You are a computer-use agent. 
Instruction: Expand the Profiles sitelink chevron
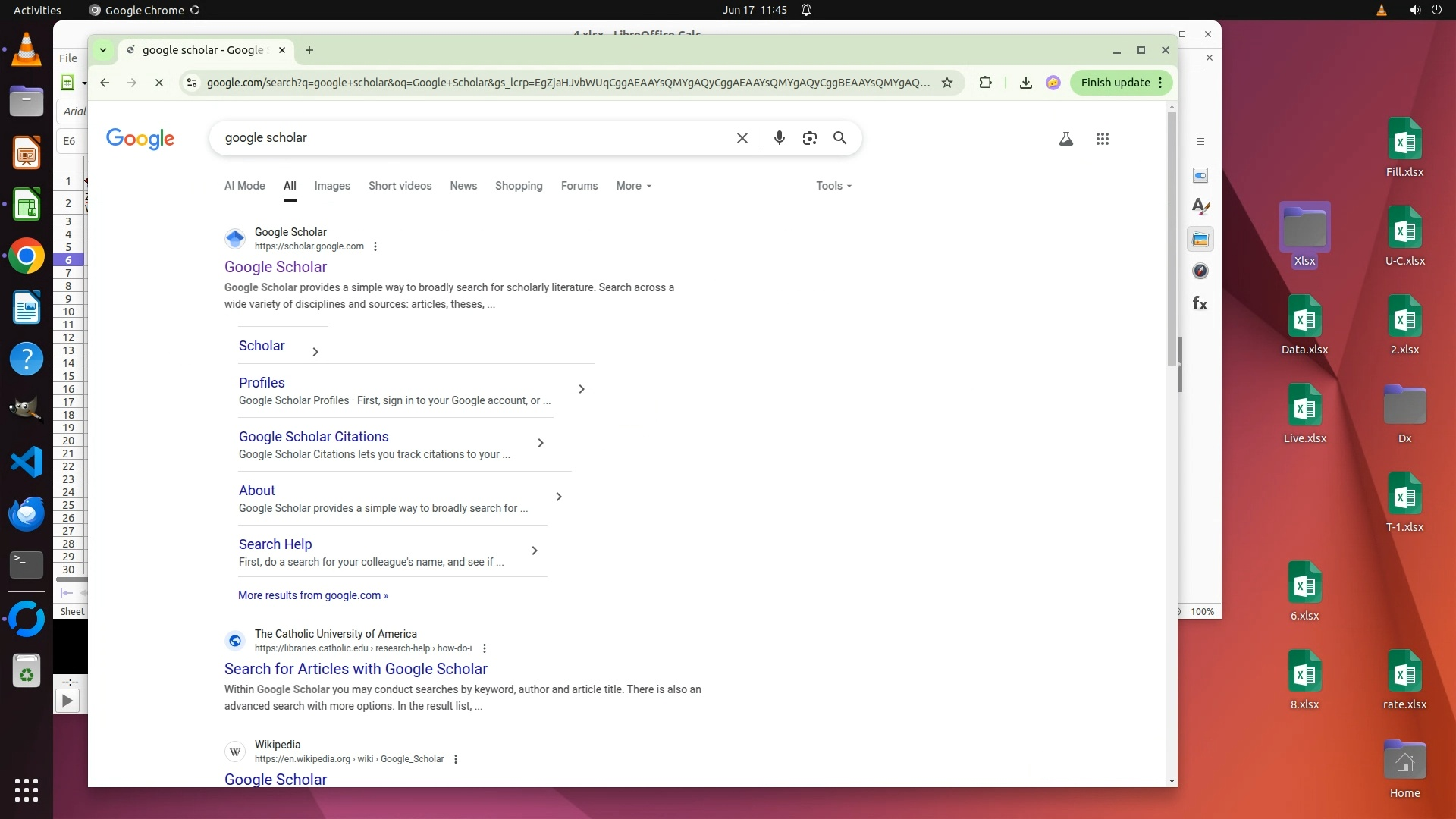click(x=582, y=389)
